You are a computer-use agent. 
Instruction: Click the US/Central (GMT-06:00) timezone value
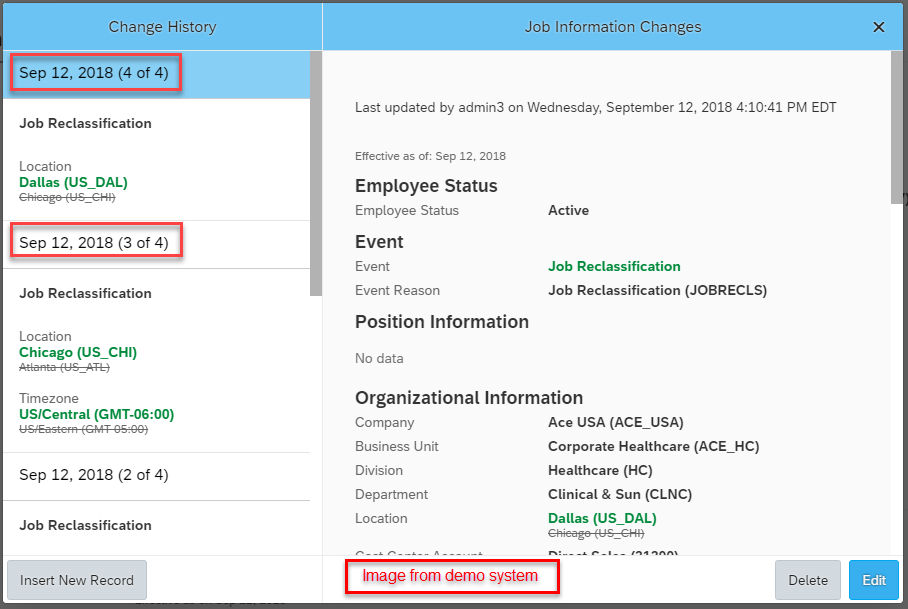click(x=97, y=414)
